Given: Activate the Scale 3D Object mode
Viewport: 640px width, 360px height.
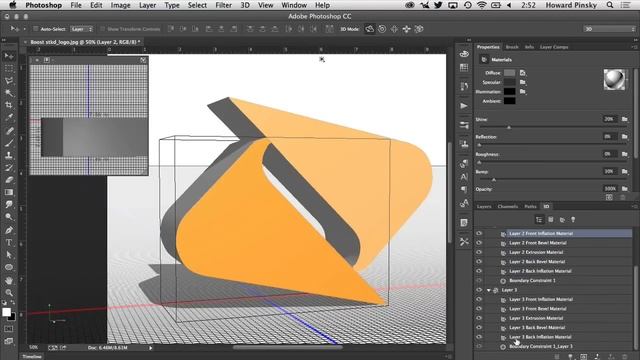Looking at the screenshot, I should coord(419,29).
